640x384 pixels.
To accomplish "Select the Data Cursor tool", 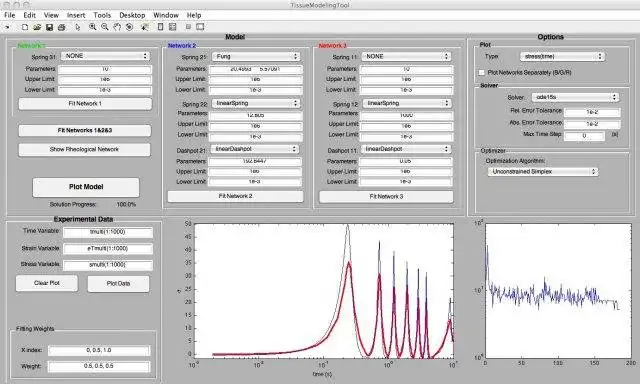I will 144,27.
